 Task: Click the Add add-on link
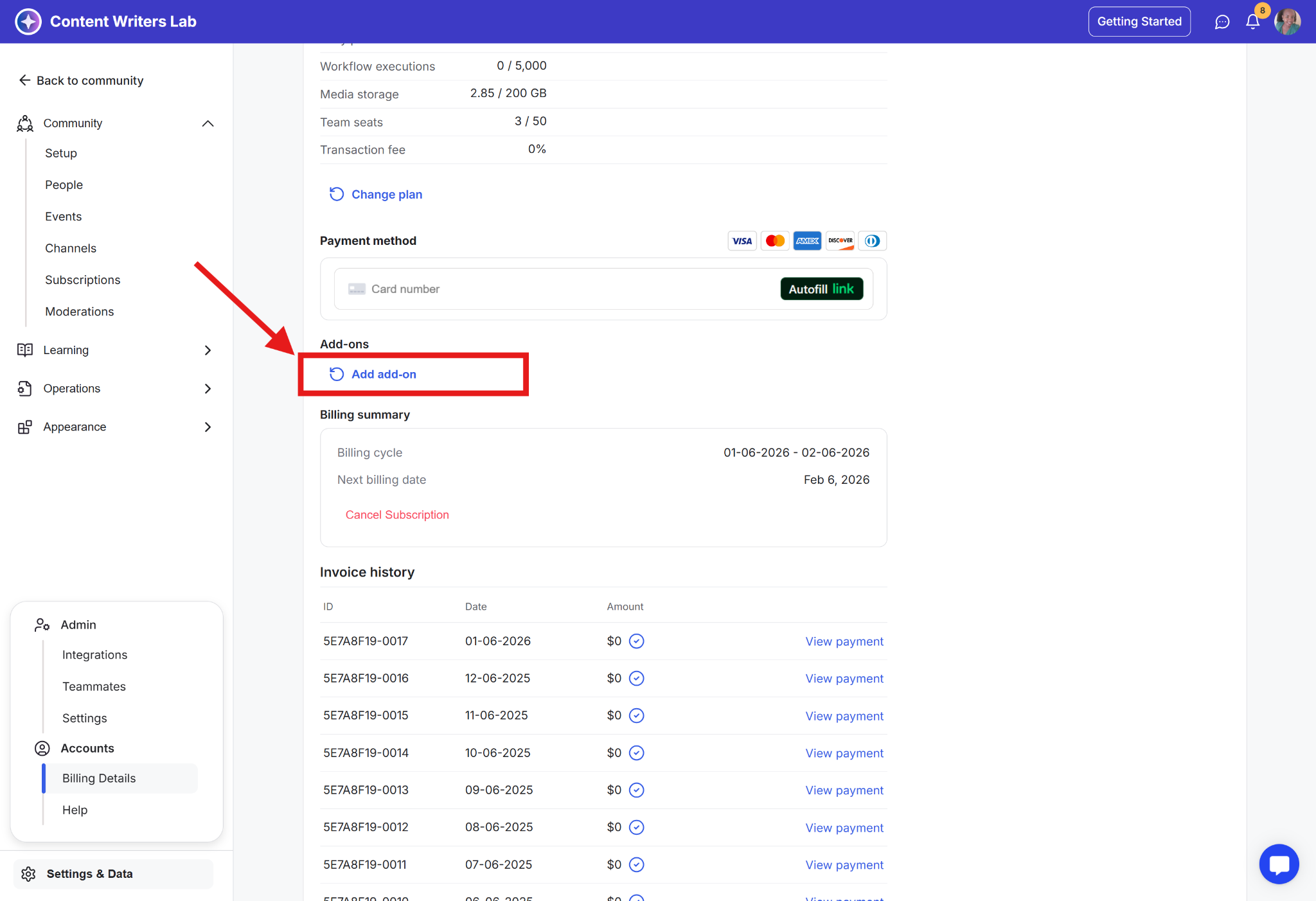coord(383,374)
